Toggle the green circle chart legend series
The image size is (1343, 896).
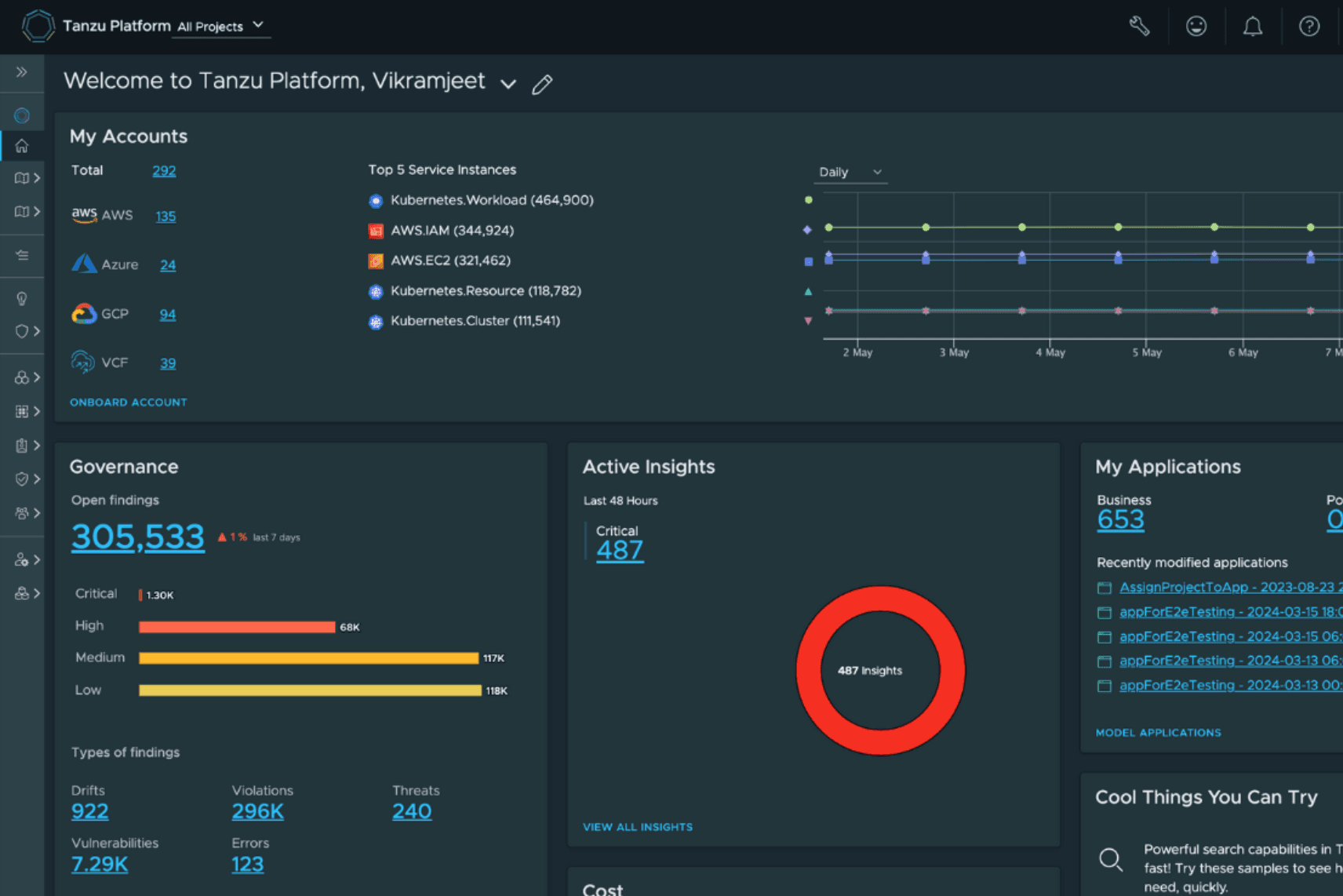[x=808, y=200]
